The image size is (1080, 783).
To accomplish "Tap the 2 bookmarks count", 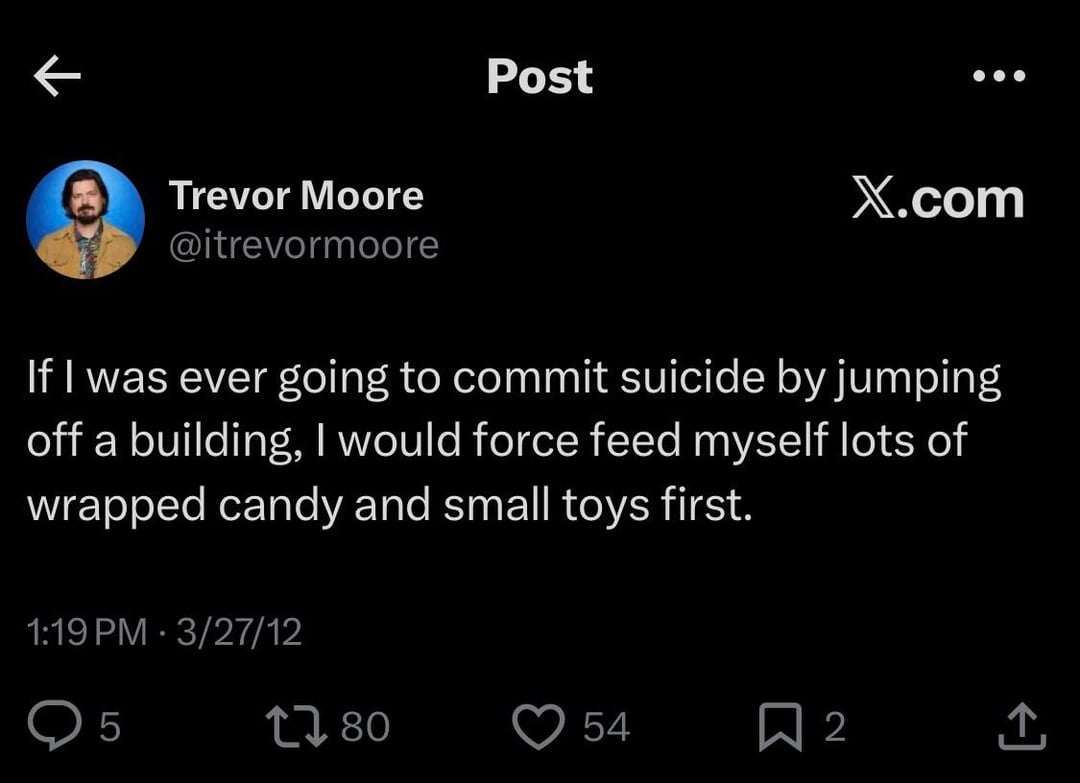I will (x=835, y=727).
